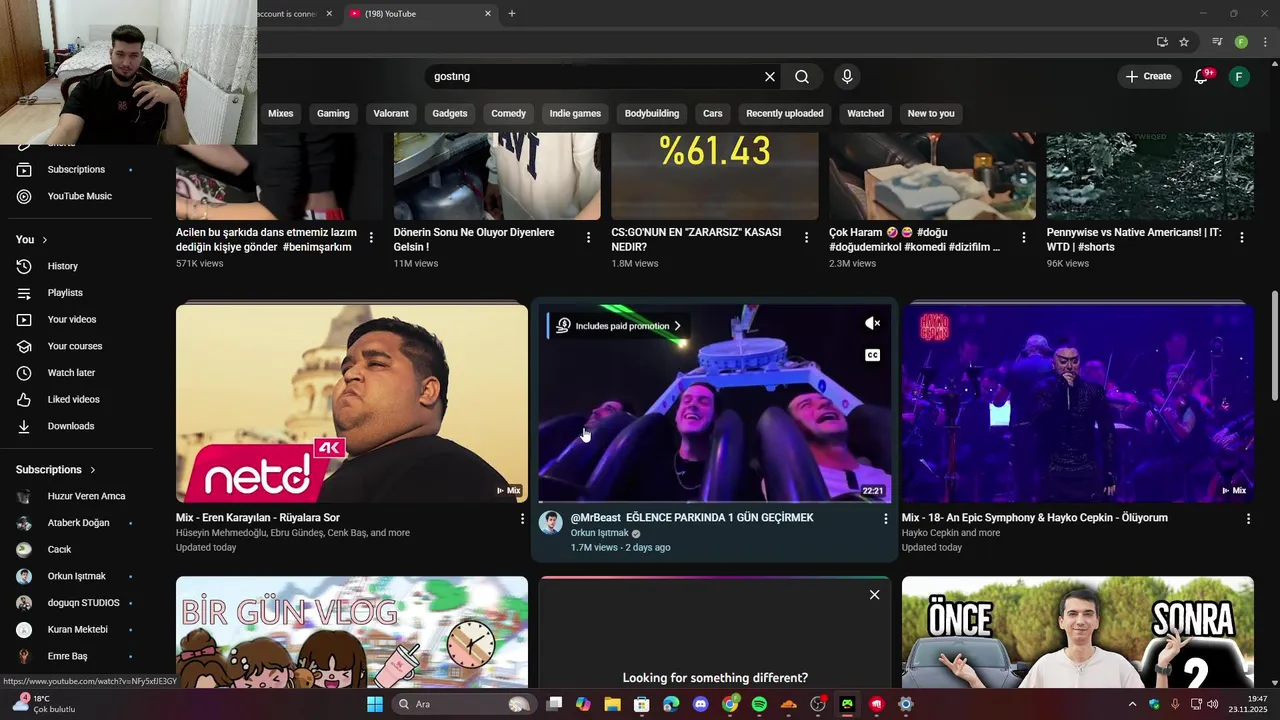Close the YouTube browser tab
The image size is (1280, 720).
coord(488,14)
